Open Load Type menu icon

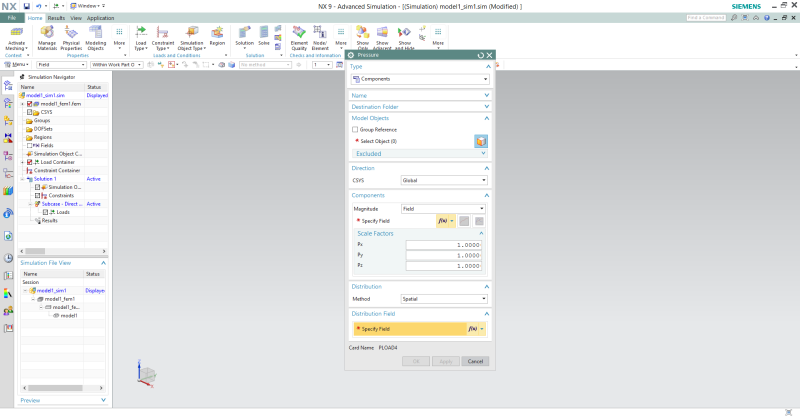[x=141, y=33]
